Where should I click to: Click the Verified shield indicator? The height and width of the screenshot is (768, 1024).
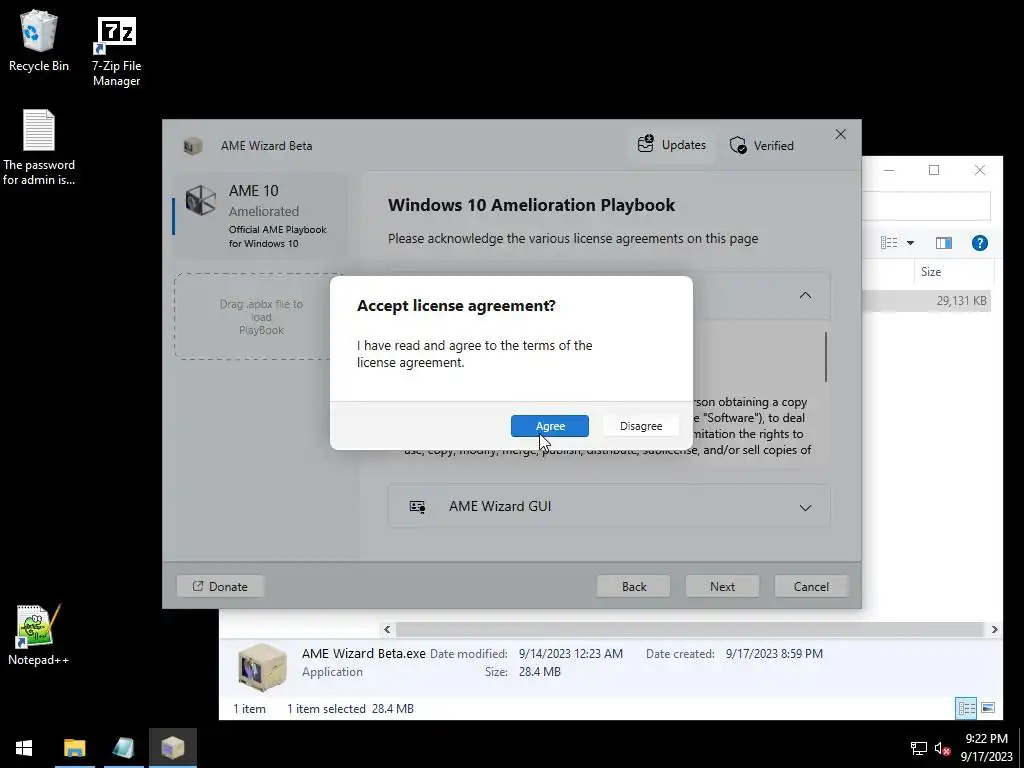762,145
